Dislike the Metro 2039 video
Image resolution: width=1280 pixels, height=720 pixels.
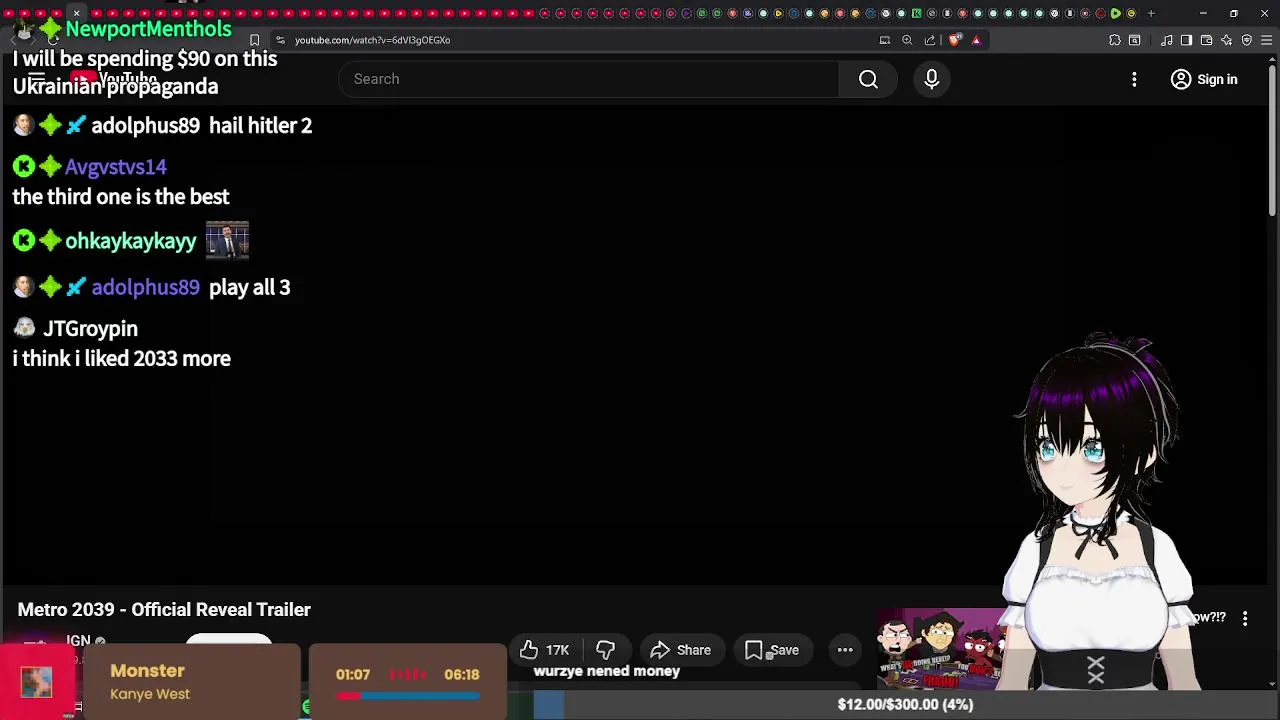pyautogui.click(x=605, y=650)
